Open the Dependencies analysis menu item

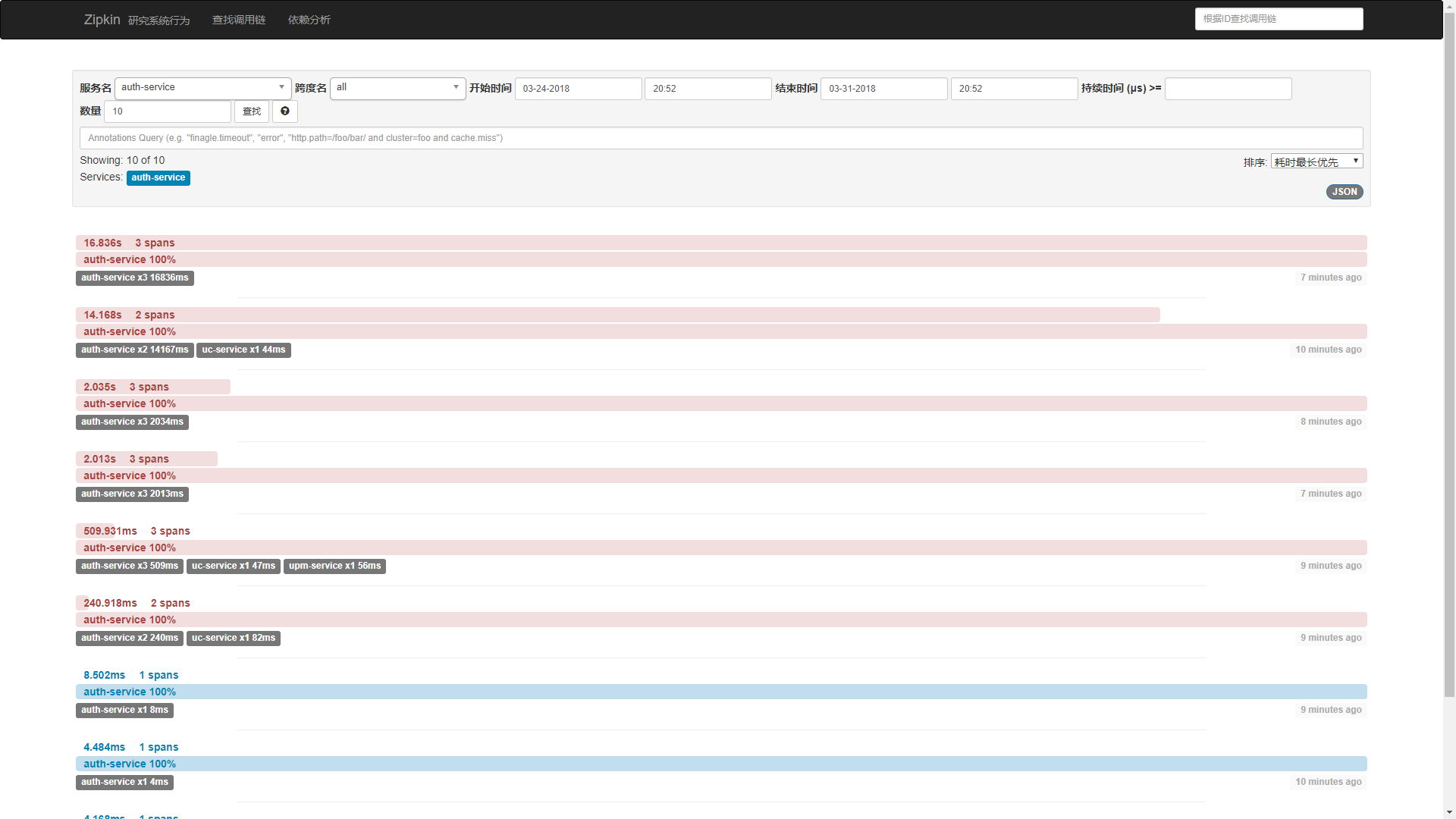click(x=309, y=20)
